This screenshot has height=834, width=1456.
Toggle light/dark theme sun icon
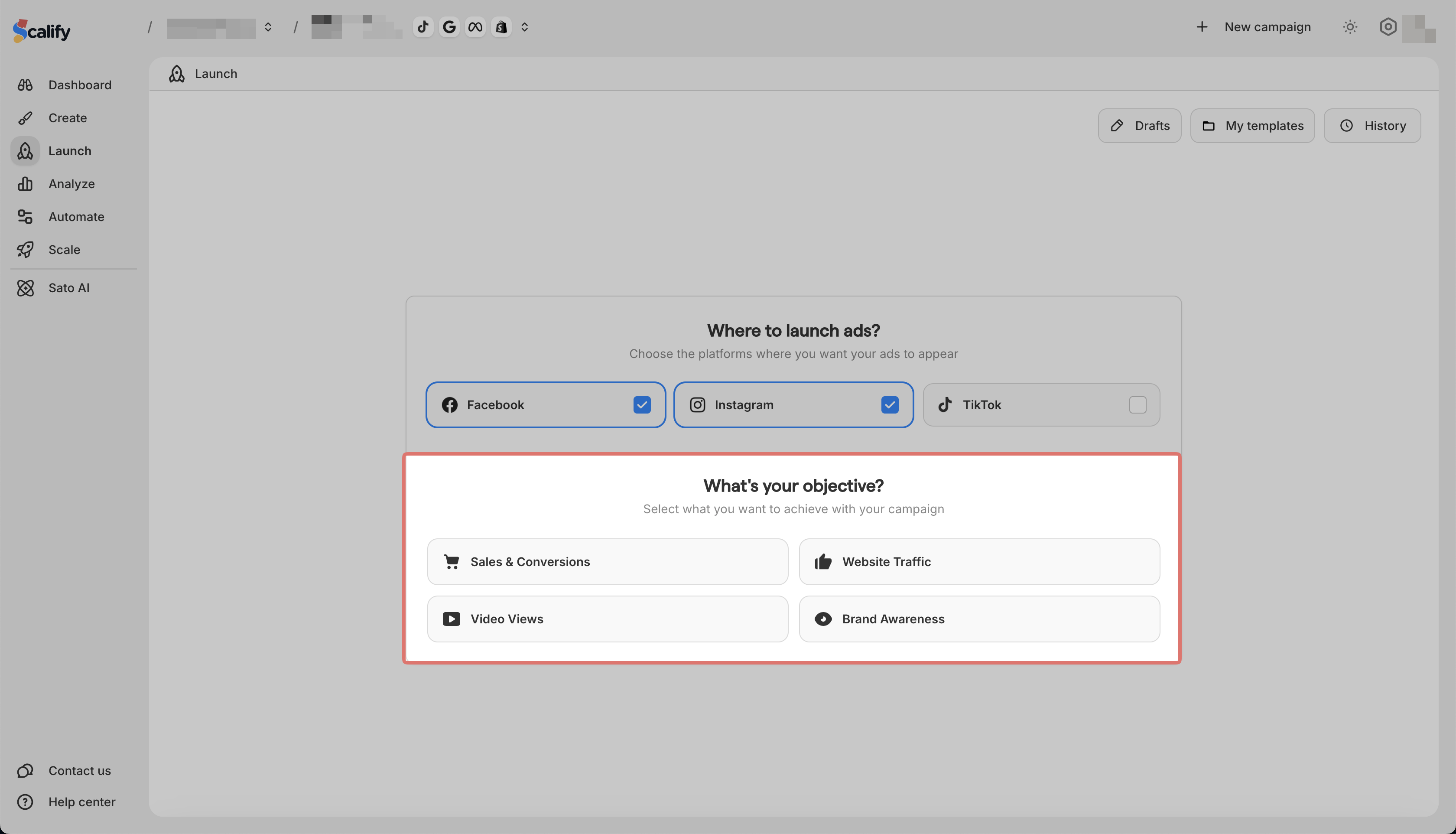pyautogui.click(x=1349, y=27)
